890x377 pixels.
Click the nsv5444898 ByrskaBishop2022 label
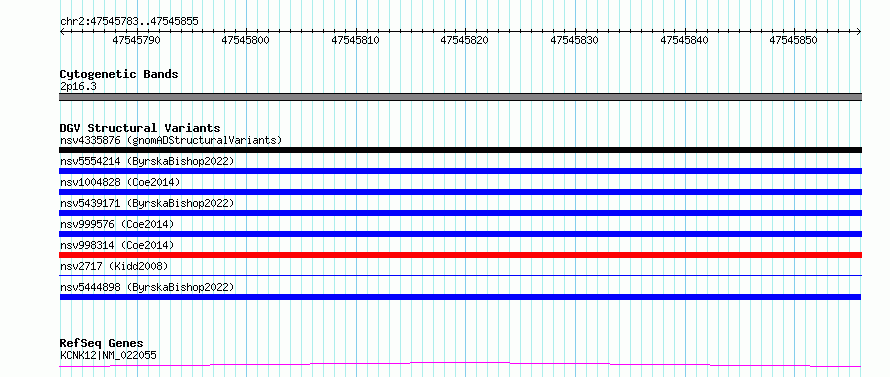point(147,287)
